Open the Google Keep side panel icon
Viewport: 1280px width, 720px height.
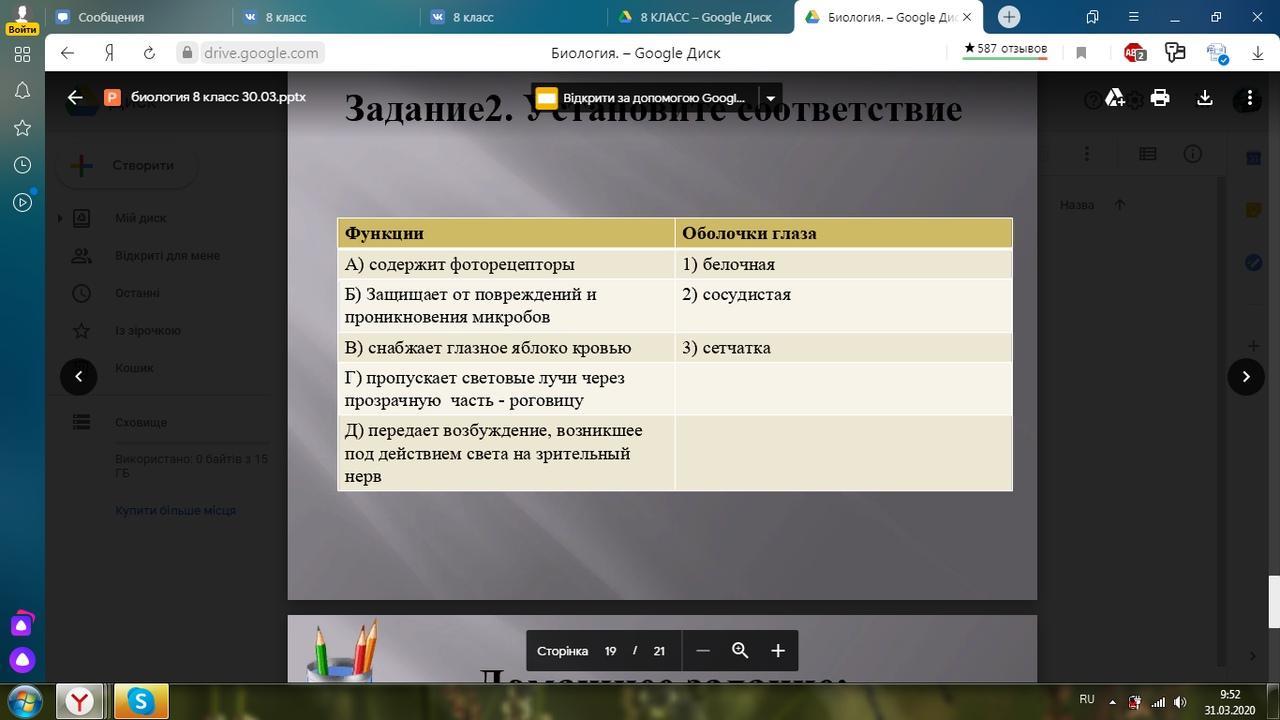pyautogui.click(x=1253, y=210)
